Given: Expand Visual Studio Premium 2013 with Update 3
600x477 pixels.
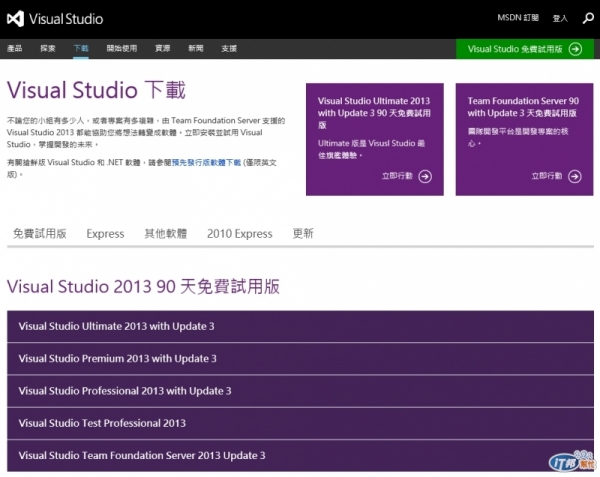Looking at the screenshot, I should pos(300,359).
